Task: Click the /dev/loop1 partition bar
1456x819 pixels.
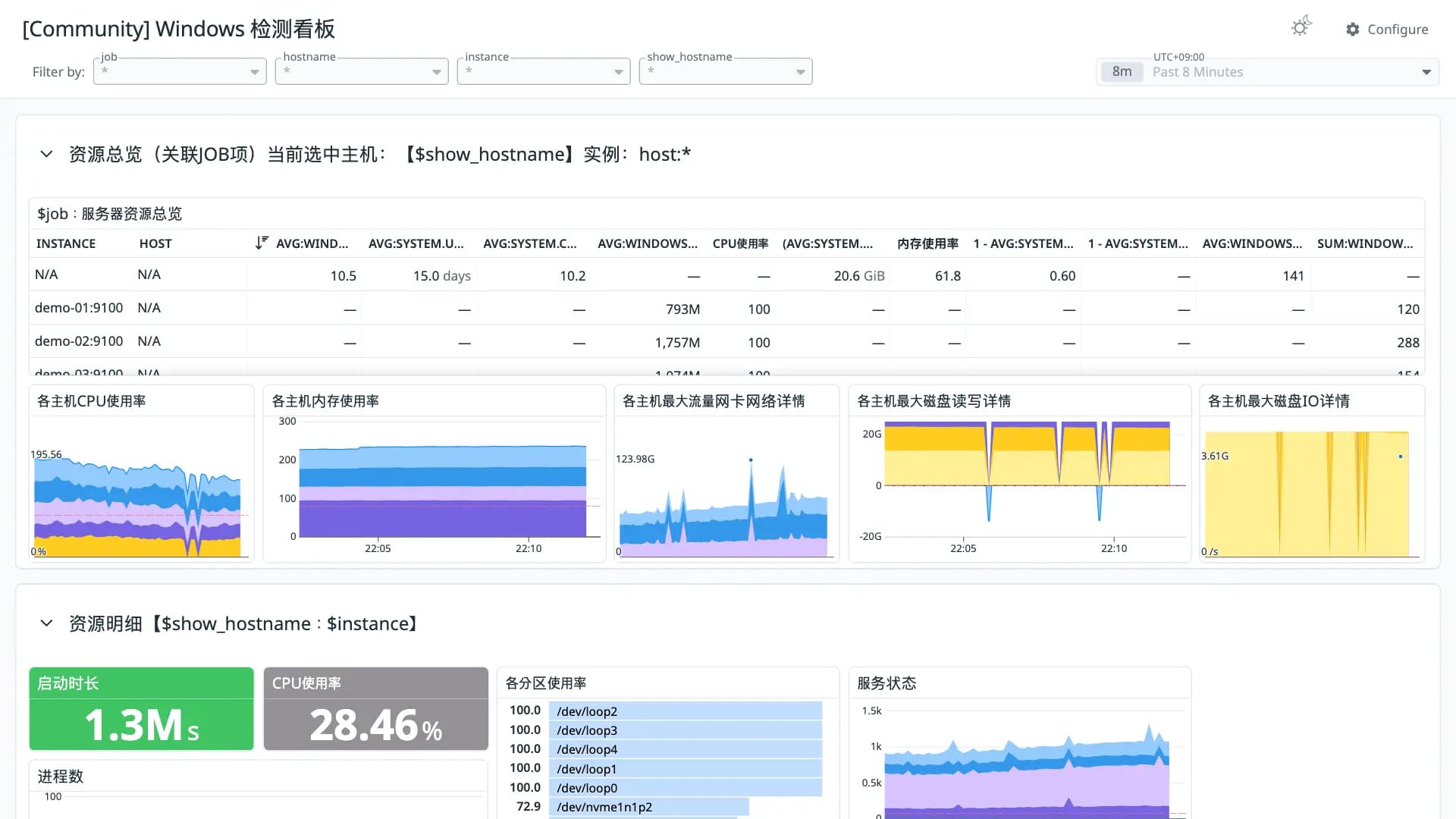Action: 686,768
